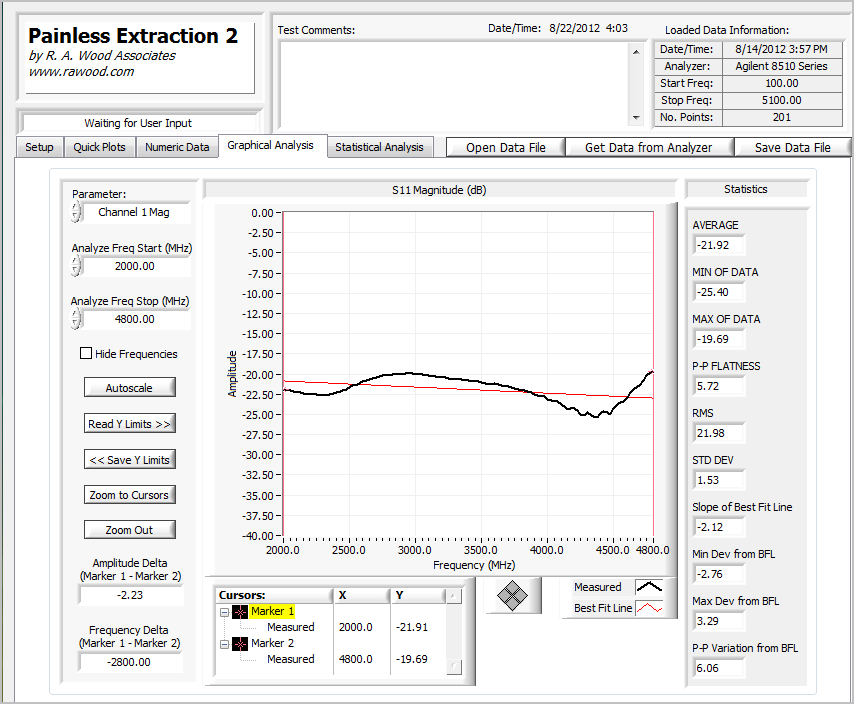
Task: Click the MAX OF DATA value -19.69
Action: click(719, 339)
